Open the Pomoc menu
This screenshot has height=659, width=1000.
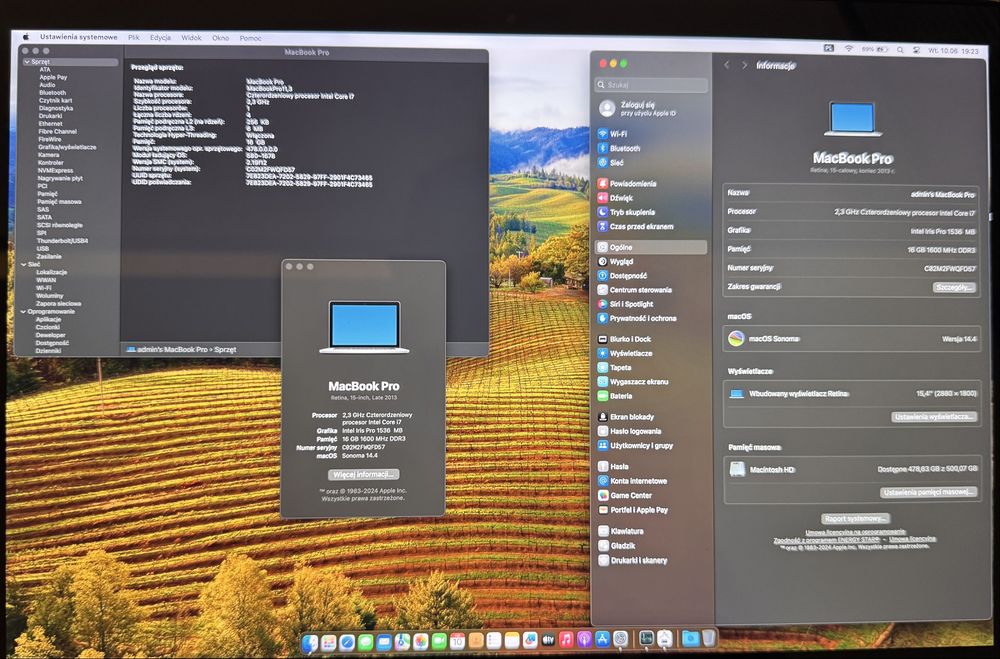[x=251, y=38]
